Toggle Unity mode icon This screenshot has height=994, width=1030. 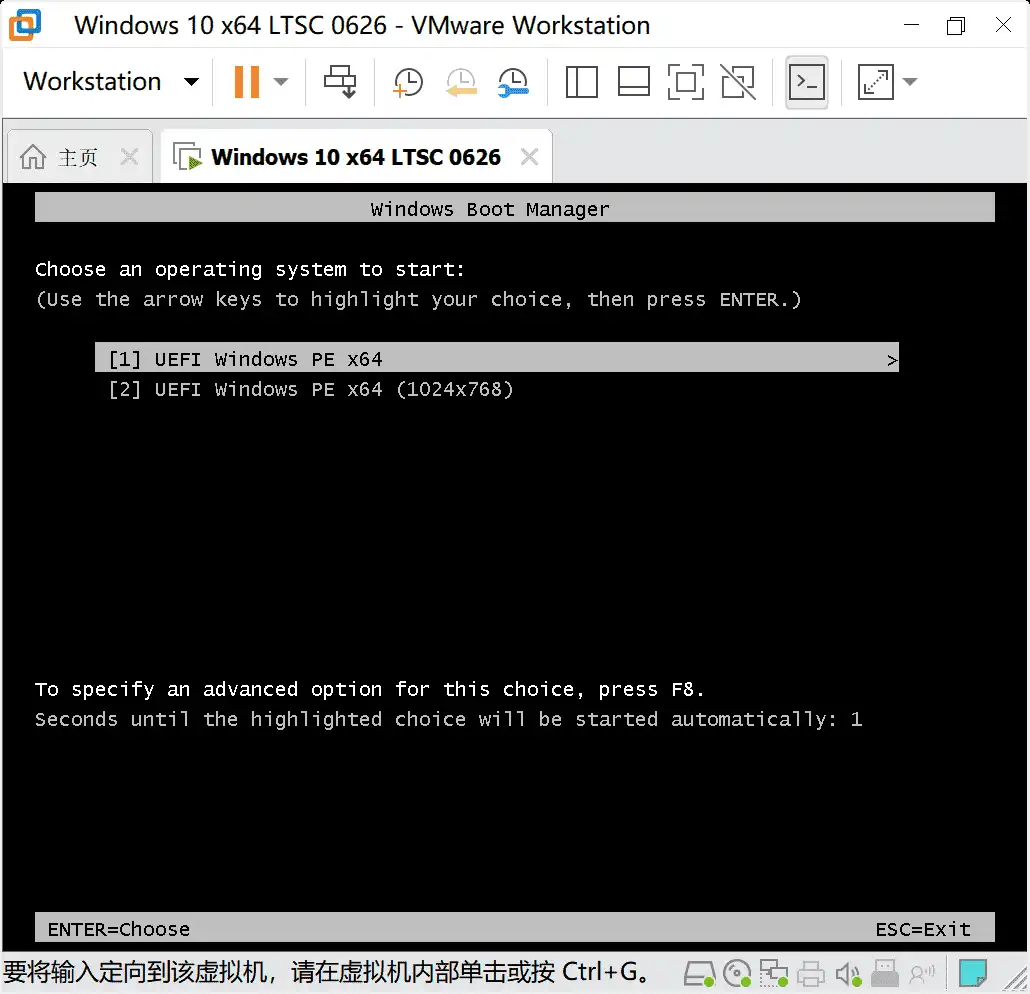pos(738,82)
